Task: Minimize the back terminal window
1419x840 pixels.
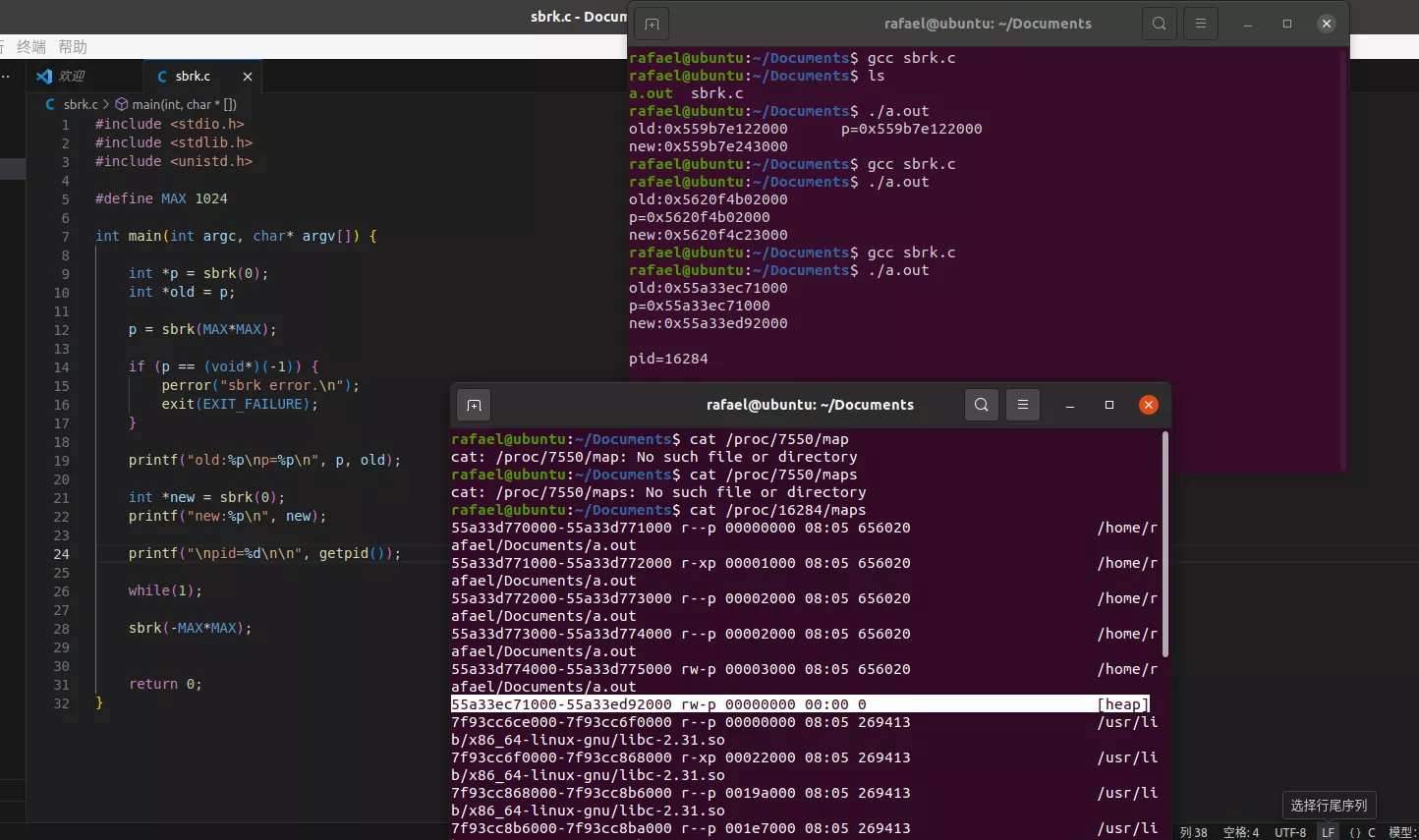Action: [x=1248, y=24]
